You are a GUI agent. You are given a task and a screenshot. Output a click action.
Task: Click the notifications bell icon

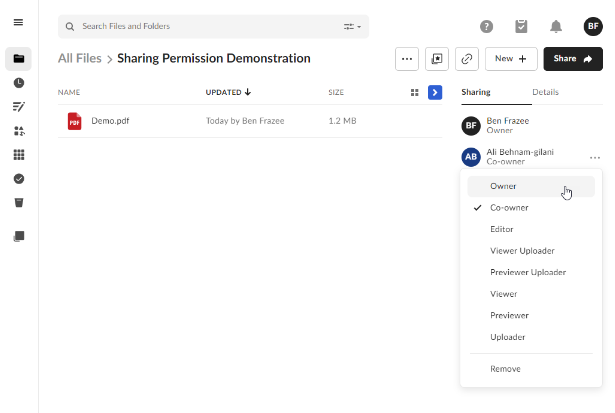click(556, 26)
